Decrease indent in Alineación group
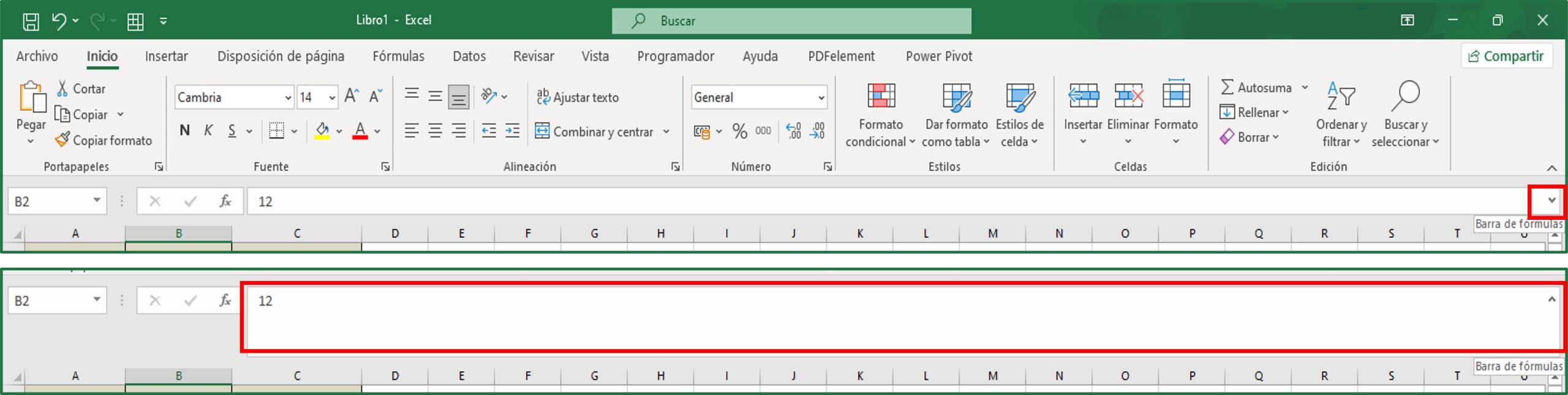Screen dimensions: 1568x395 489,130
